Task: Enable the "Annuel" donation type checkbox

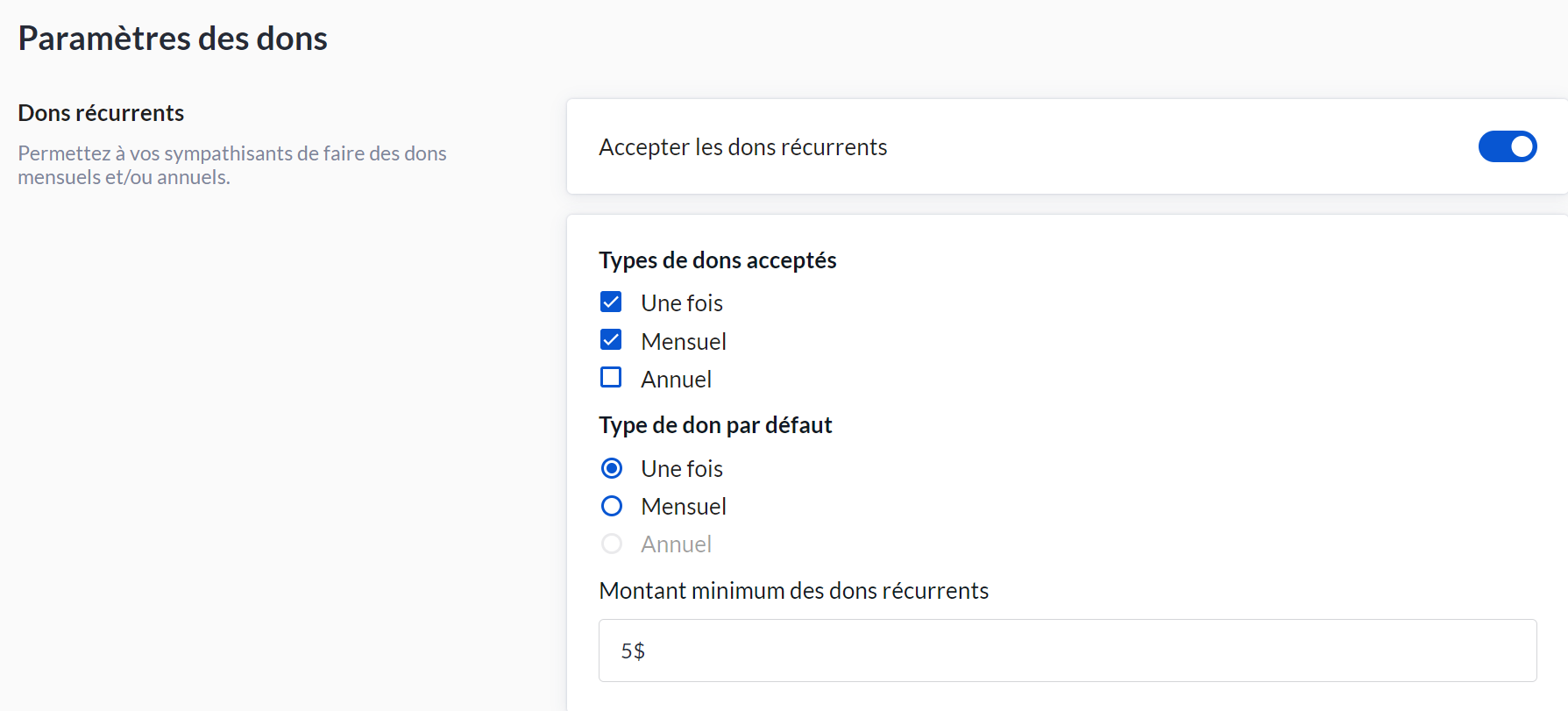Action: [611, 378]
